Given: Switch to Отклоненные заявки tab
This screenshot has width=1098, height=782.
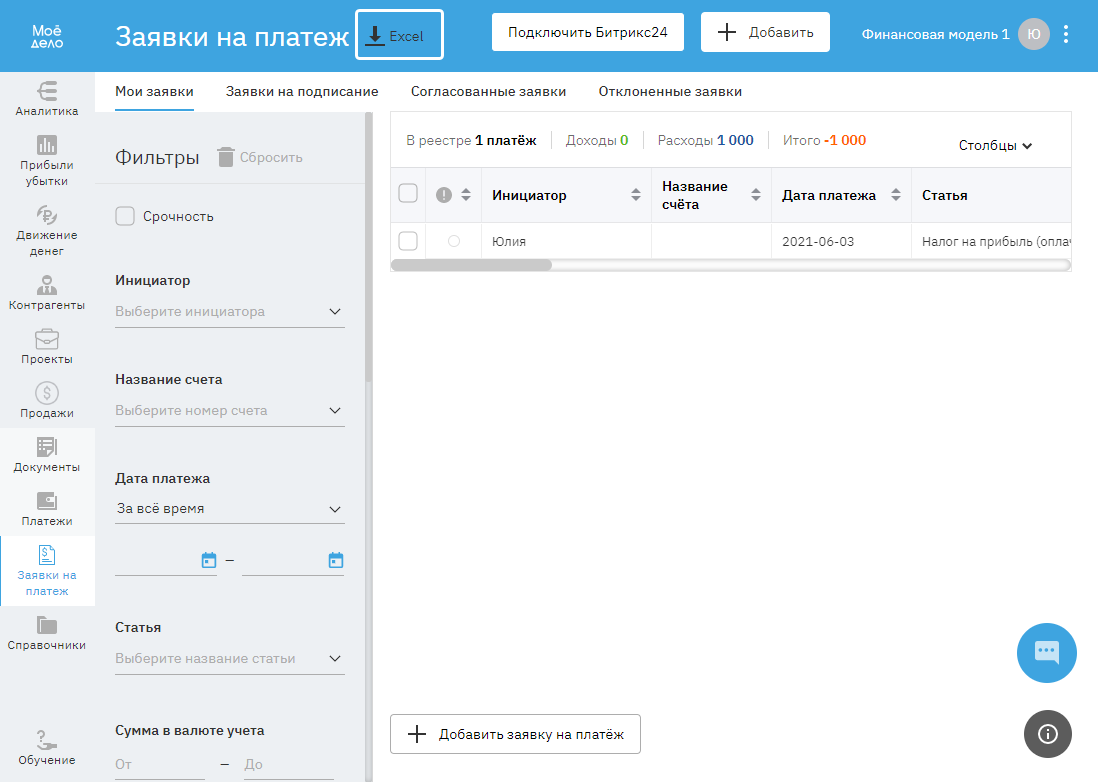Looking at the screenshot, I should click(x=670, y=91).
